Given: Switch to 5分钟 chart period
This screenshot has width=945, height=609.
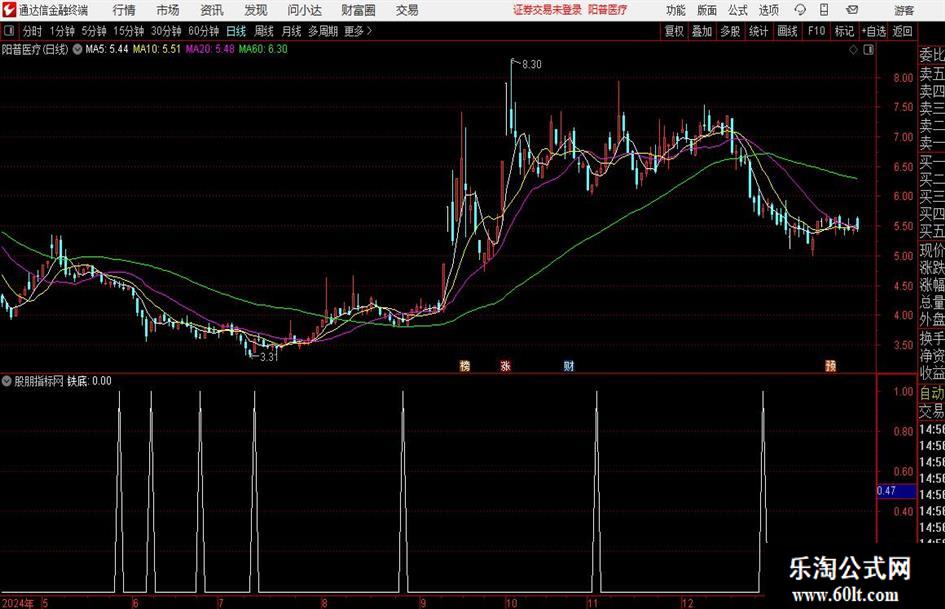Looking at the screenshot, I should (94, 31).
